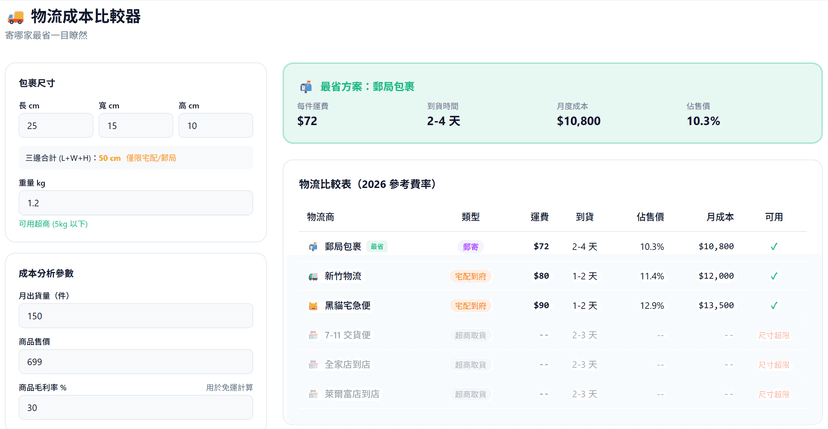Click the 物流比較表 table heading
This screenshot has width=828, height=429.
tap(367, 184)
